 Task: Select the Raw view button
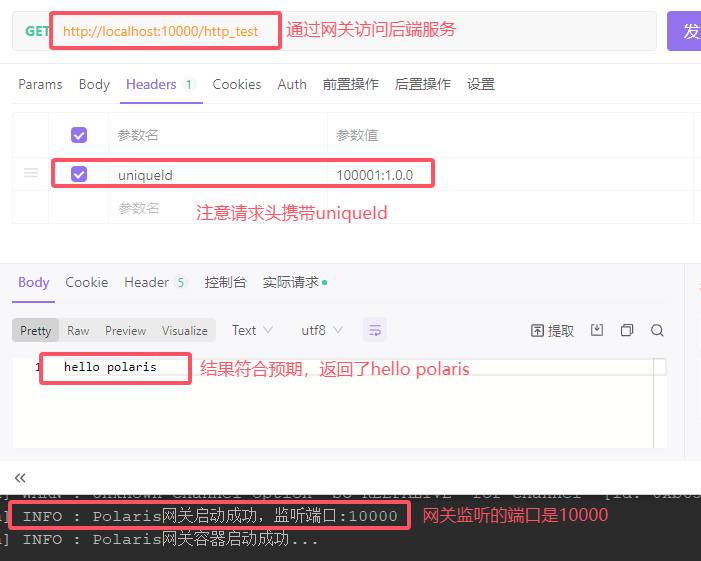point(78,330)
